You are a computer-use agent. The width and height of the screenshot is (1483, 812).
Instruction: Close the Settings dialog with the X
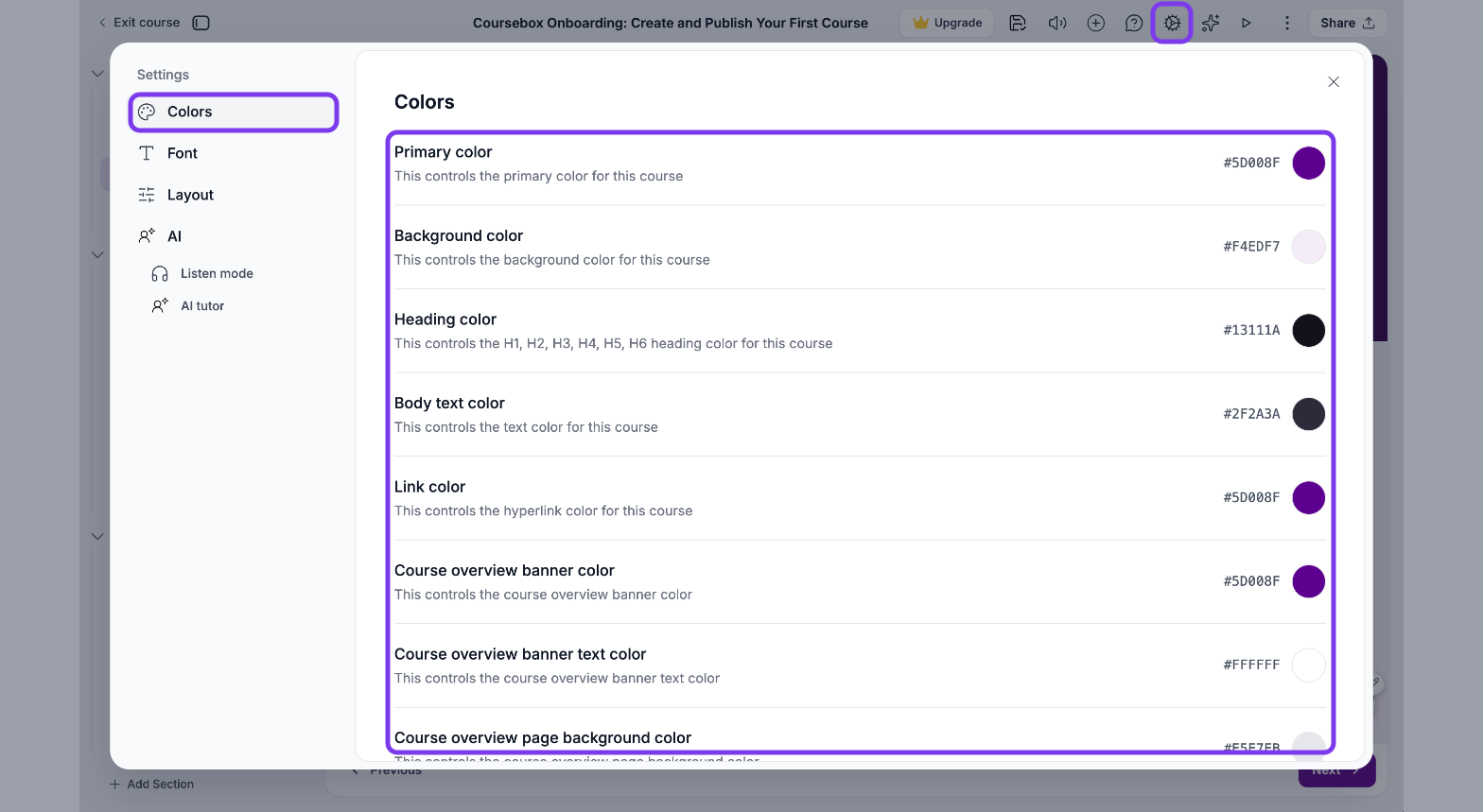click(1334, 82)
